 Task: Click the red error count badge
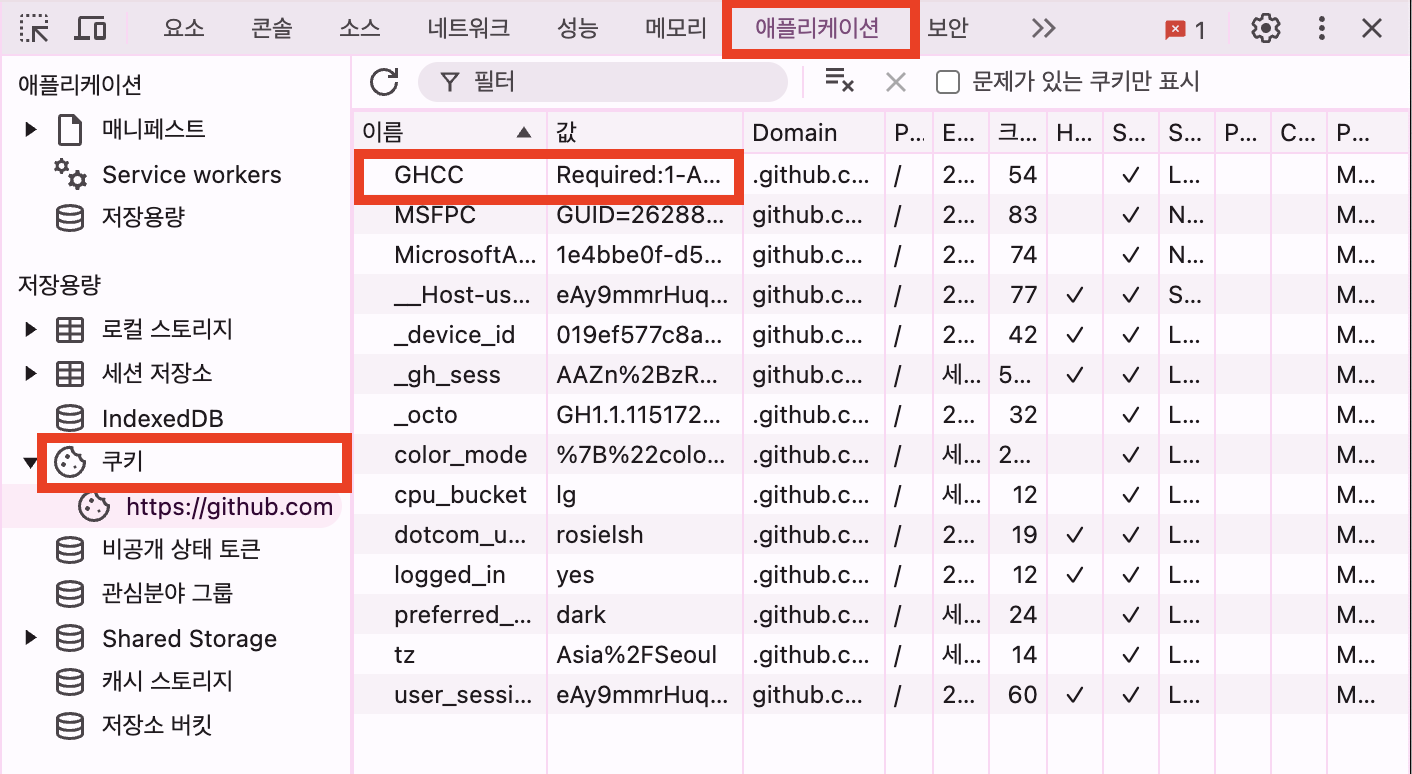(x=1185, y=30)
